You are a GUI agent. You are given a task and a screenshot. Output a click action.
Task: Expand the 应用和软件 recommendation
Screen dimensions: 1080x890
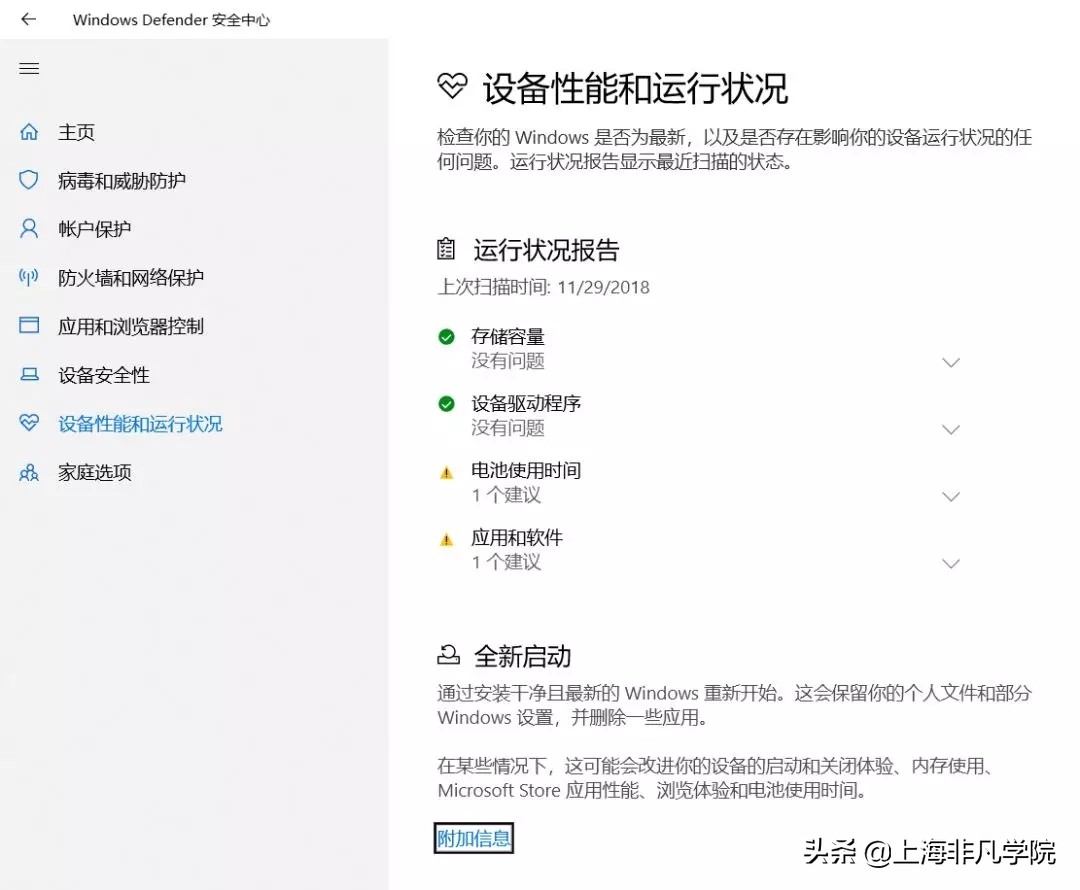click(x=951, y=563)
